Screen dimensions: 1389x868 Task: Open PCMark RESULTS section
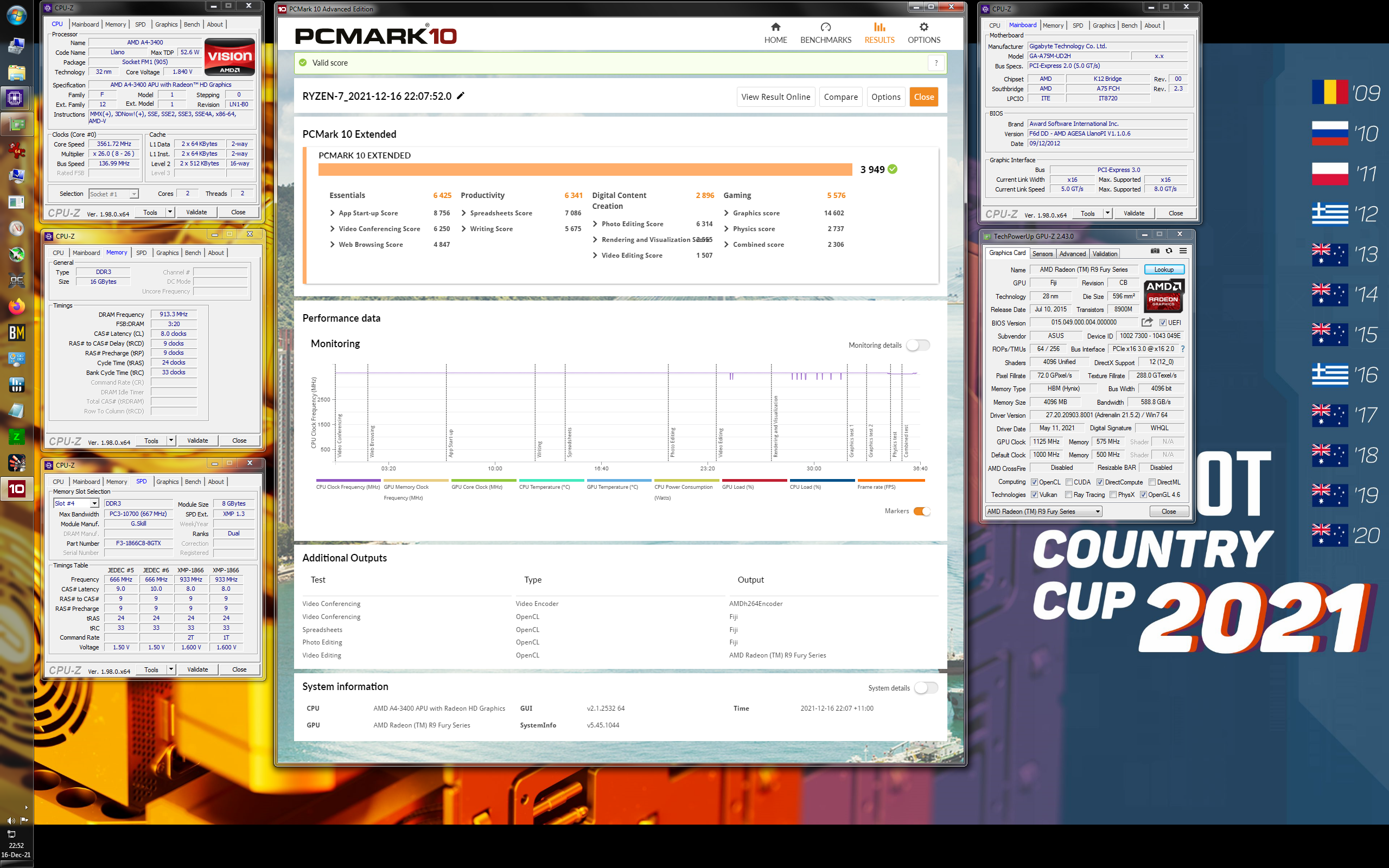pyautogui.click(x=880, y=33)
